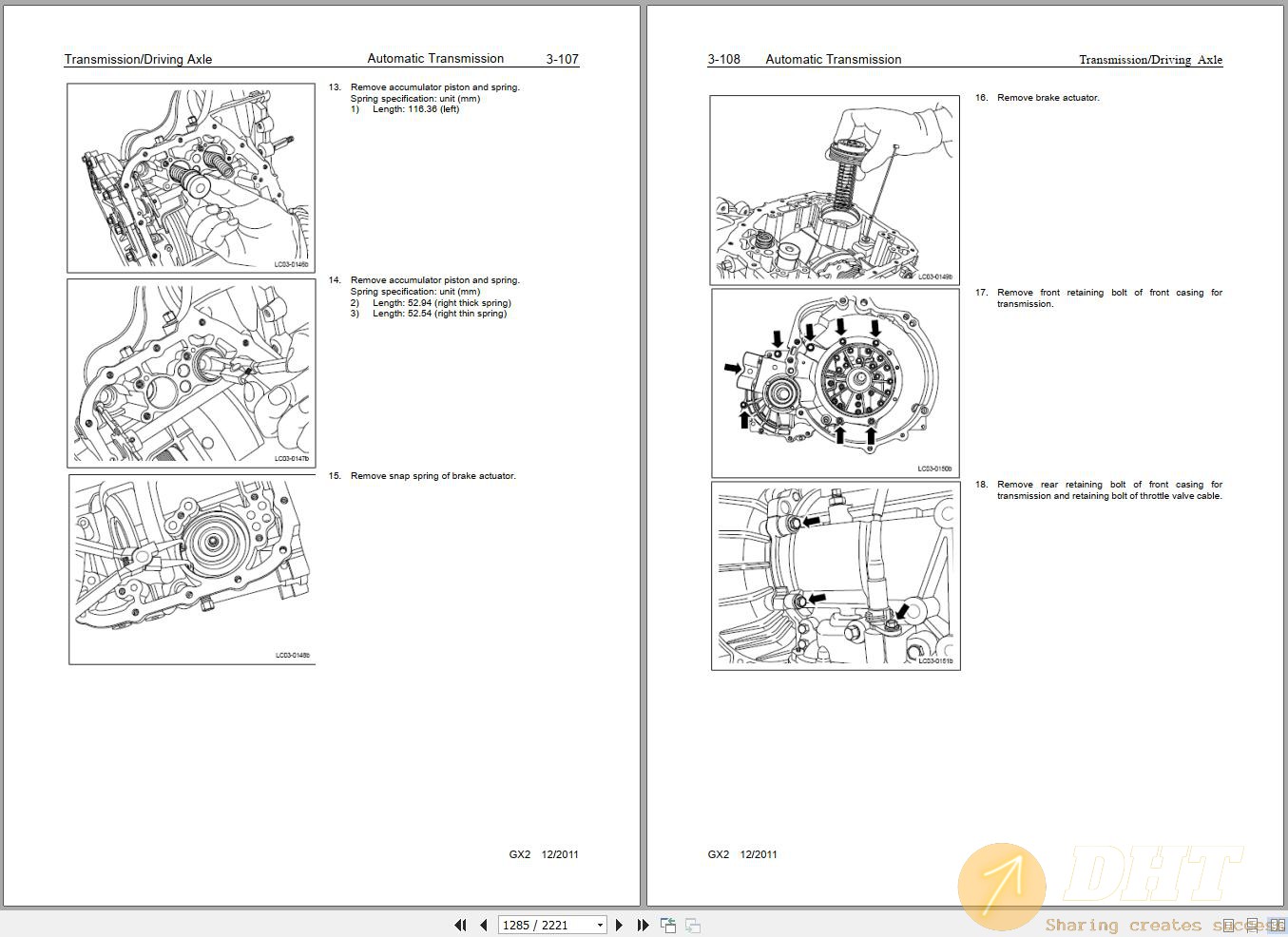Click step 18 rear retaining bolt text
1288x937 pixels.
tap(1109, 490)
